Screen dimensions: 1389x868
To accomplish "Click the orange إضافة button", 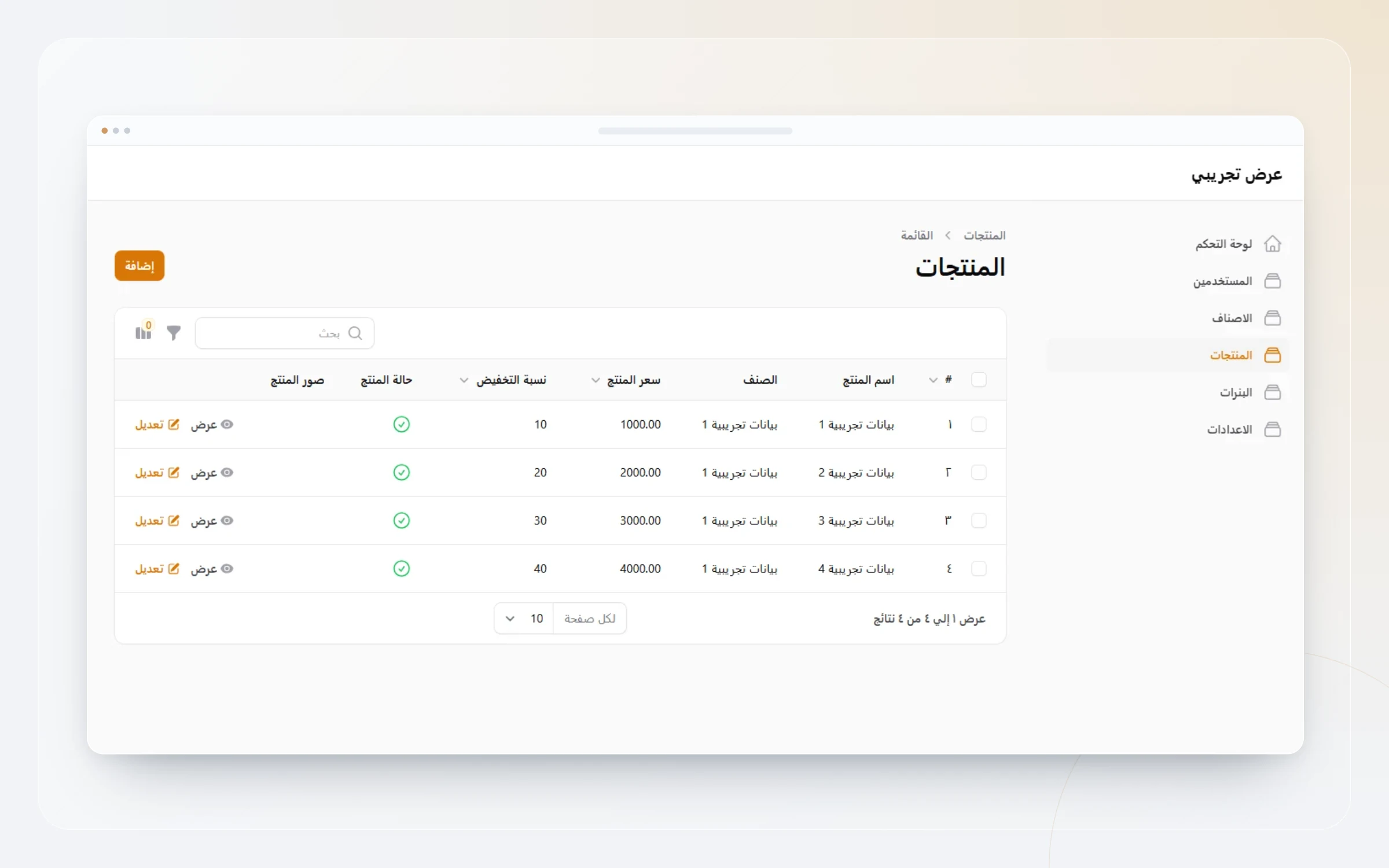I will [139, 266].
